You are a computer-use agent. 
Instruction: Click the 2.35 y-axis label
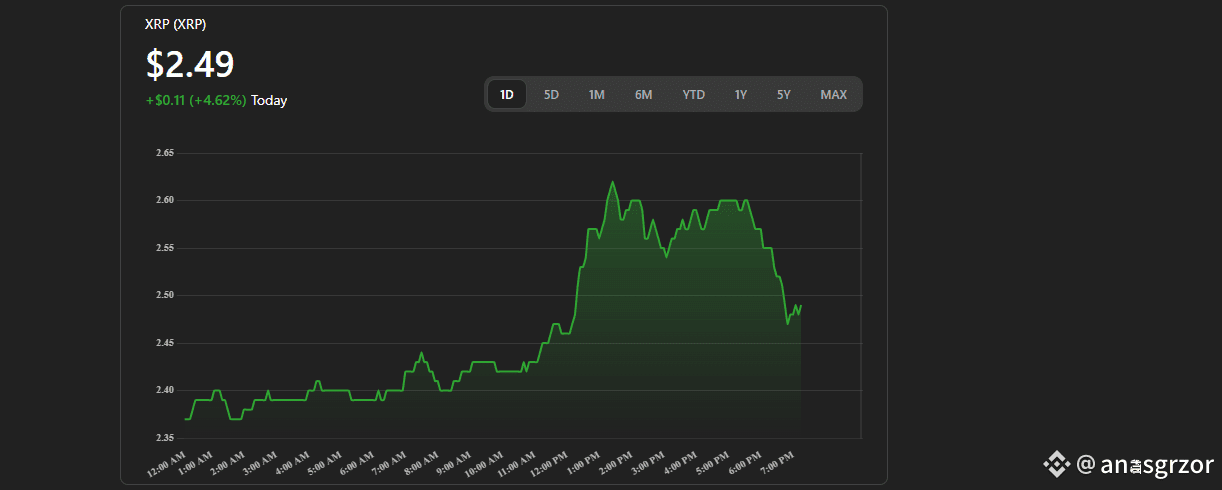(165, 437)
